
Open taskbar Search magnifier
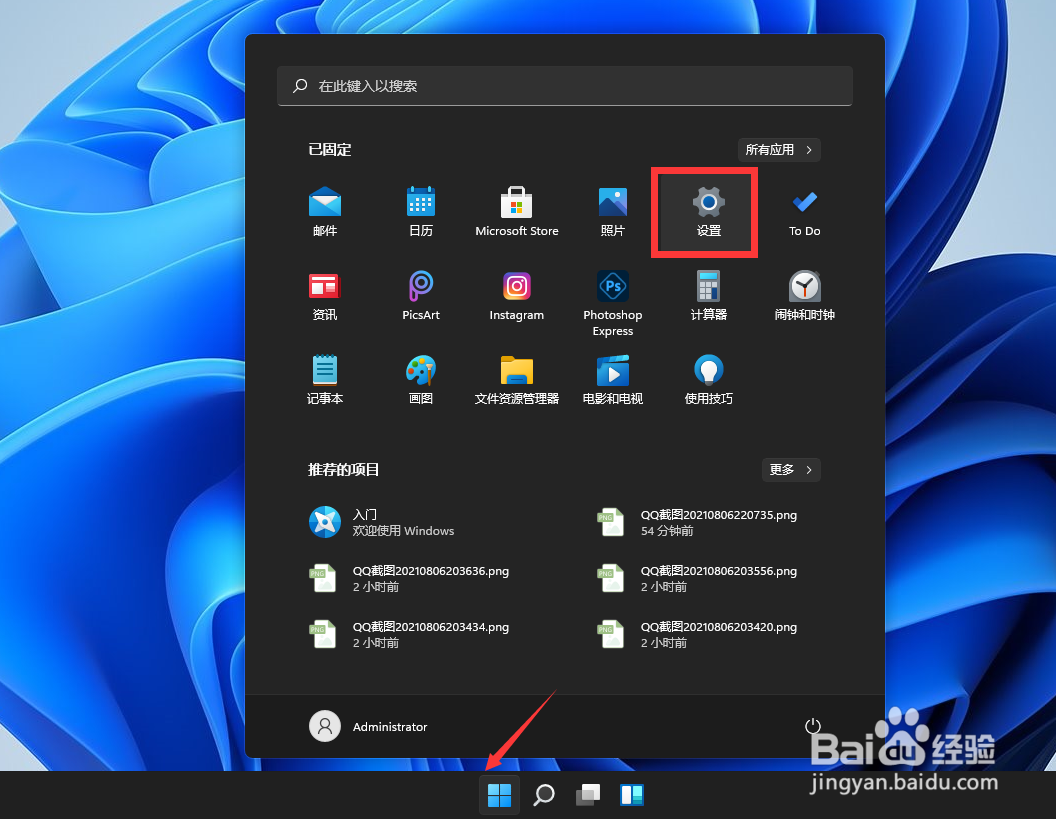(x=543, y=795)
